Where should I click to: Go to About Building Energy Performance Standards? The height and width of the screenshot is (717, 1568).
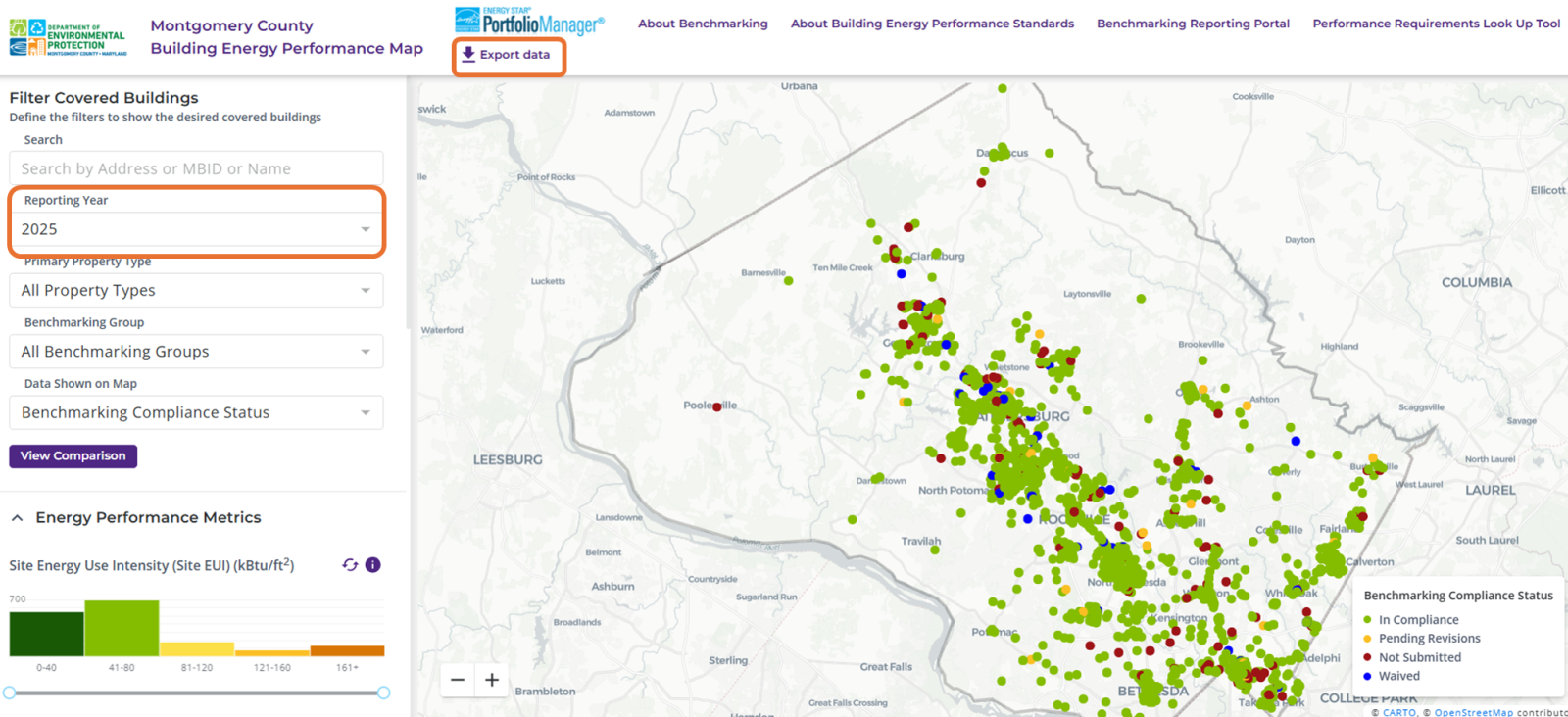point(932,24)
